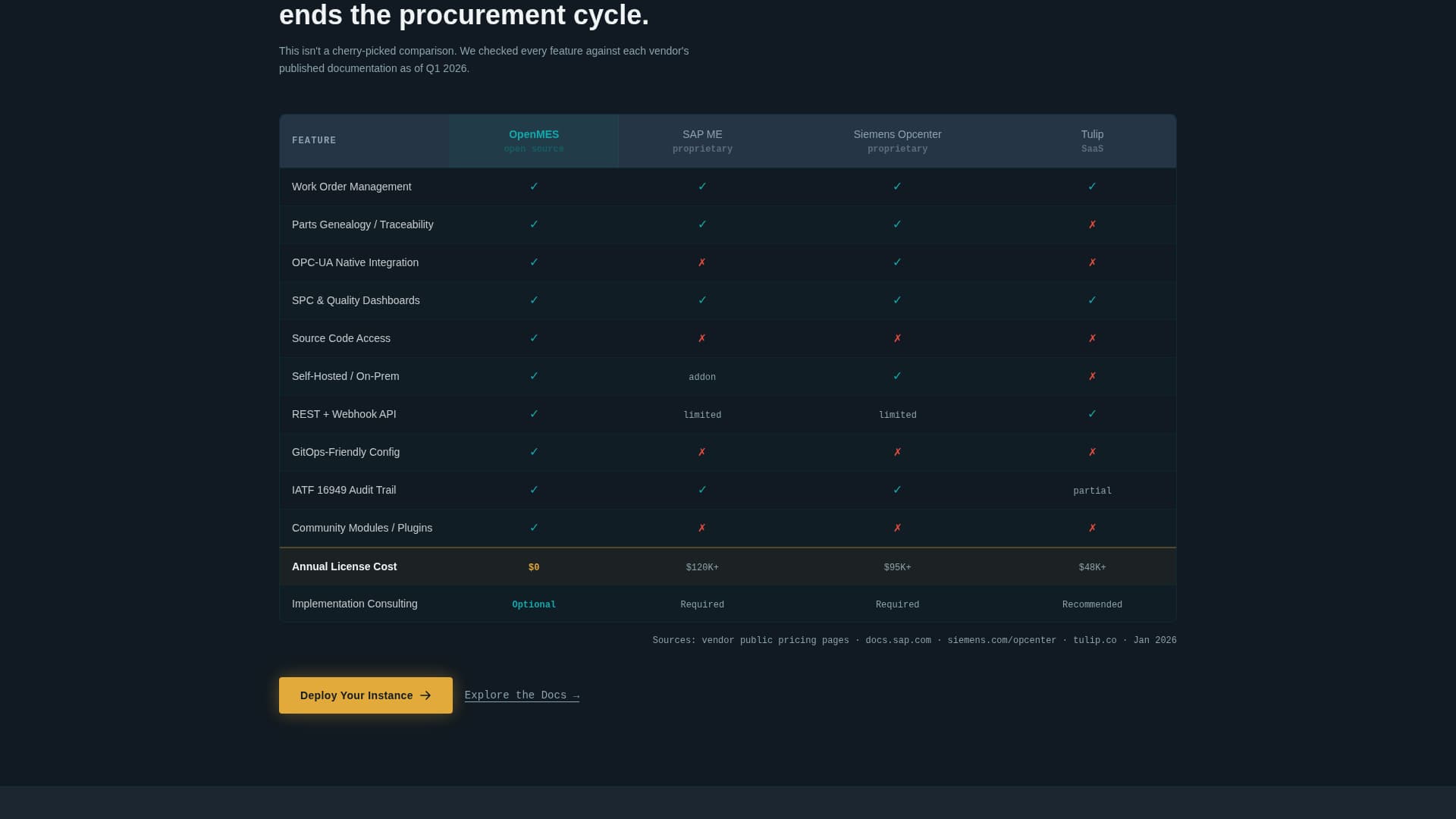Click SAP ME 'Required' consulting value
Image resolution: width=1456 pixels, height=819 pixels.
pyautogui.click(x=702, y=604)
